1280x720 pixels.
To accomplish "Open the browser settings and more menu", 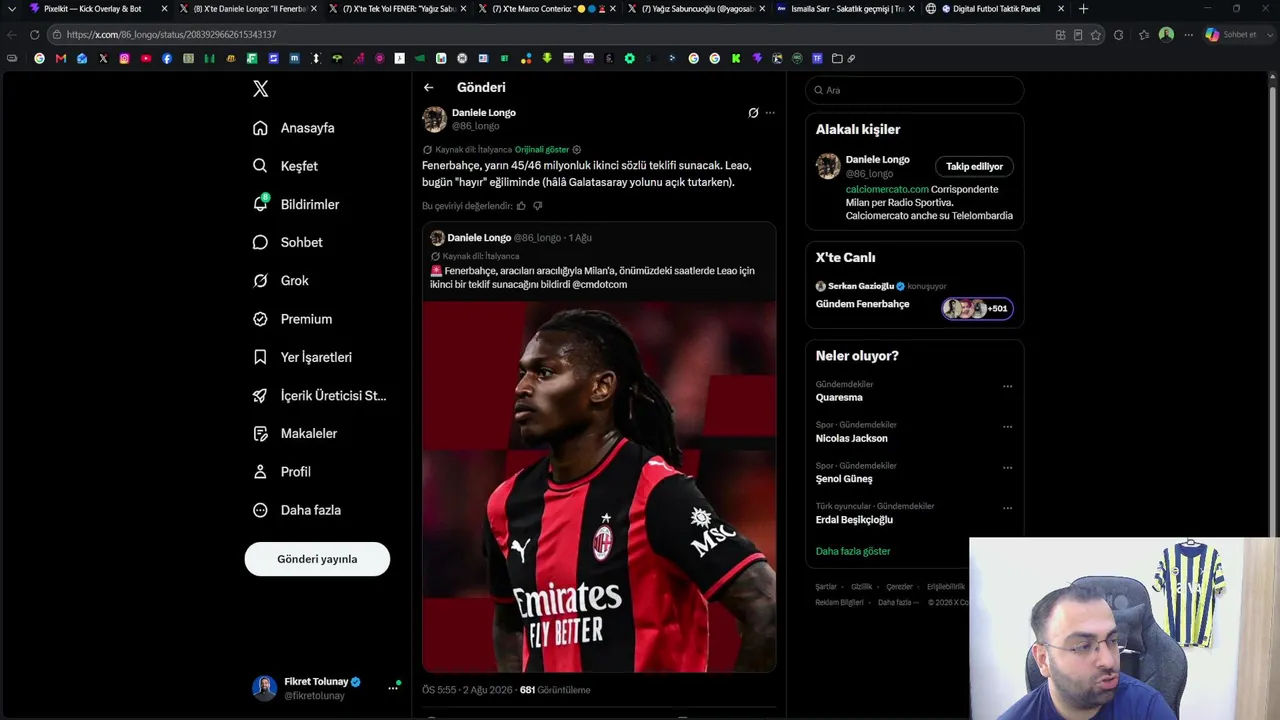I will pyautogui.click(x=1188, y=35).
